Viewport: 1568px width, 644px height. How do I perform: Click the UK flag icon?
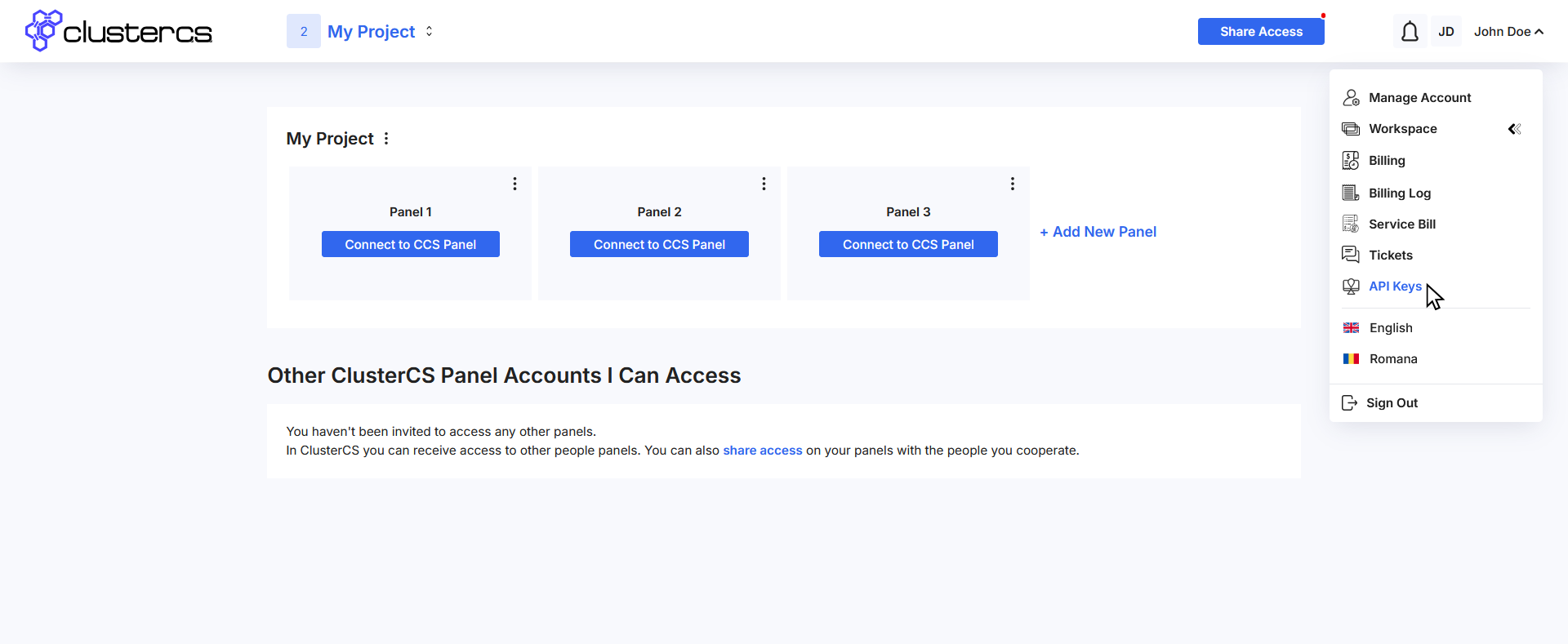click(1351, 327)
